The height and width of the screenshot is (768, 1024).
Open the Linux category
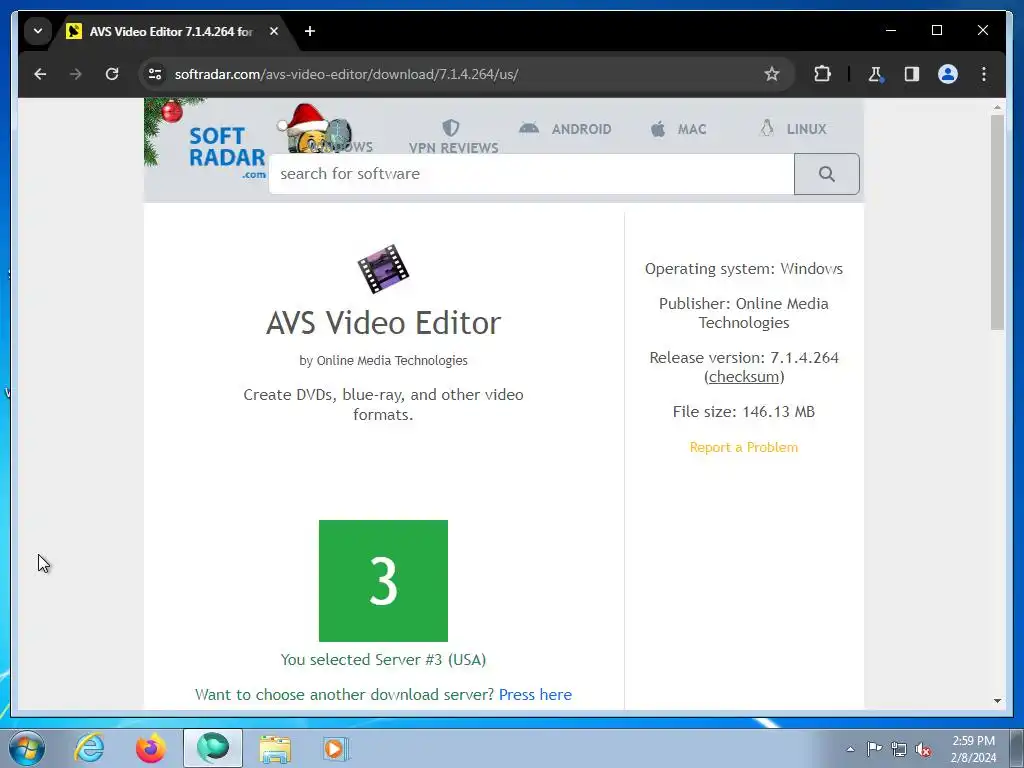807,129
